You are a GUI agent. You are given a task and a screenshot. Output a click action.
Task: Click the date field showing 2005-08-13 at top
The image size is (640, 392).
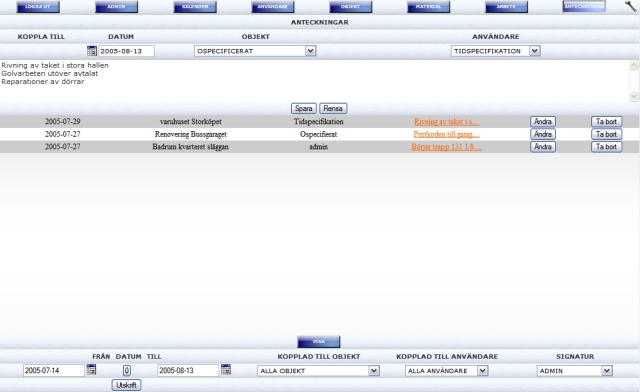point(127,51)
